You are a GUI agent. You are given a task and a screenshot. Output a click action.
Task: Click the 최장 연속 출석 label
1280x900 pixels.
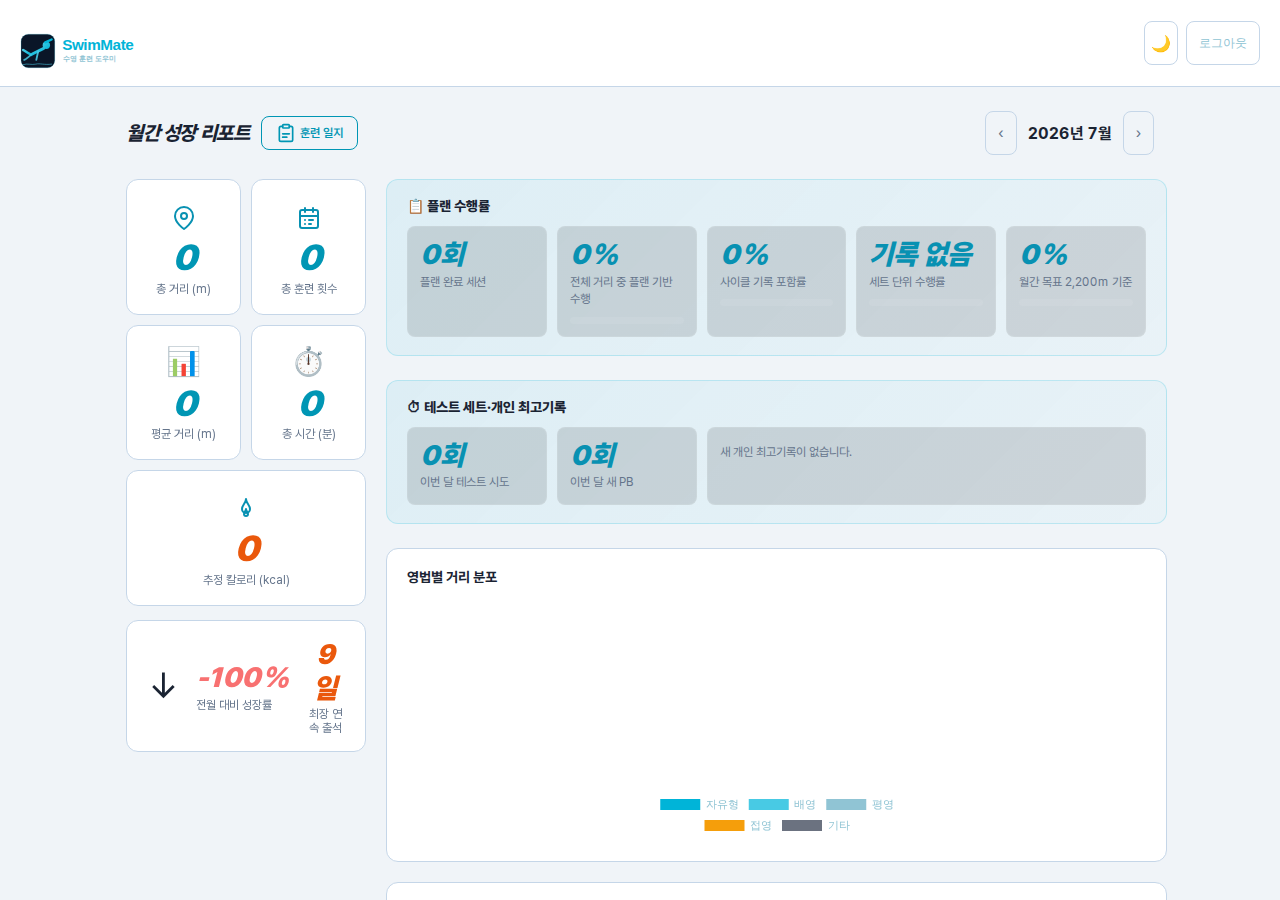coord(326,720)
